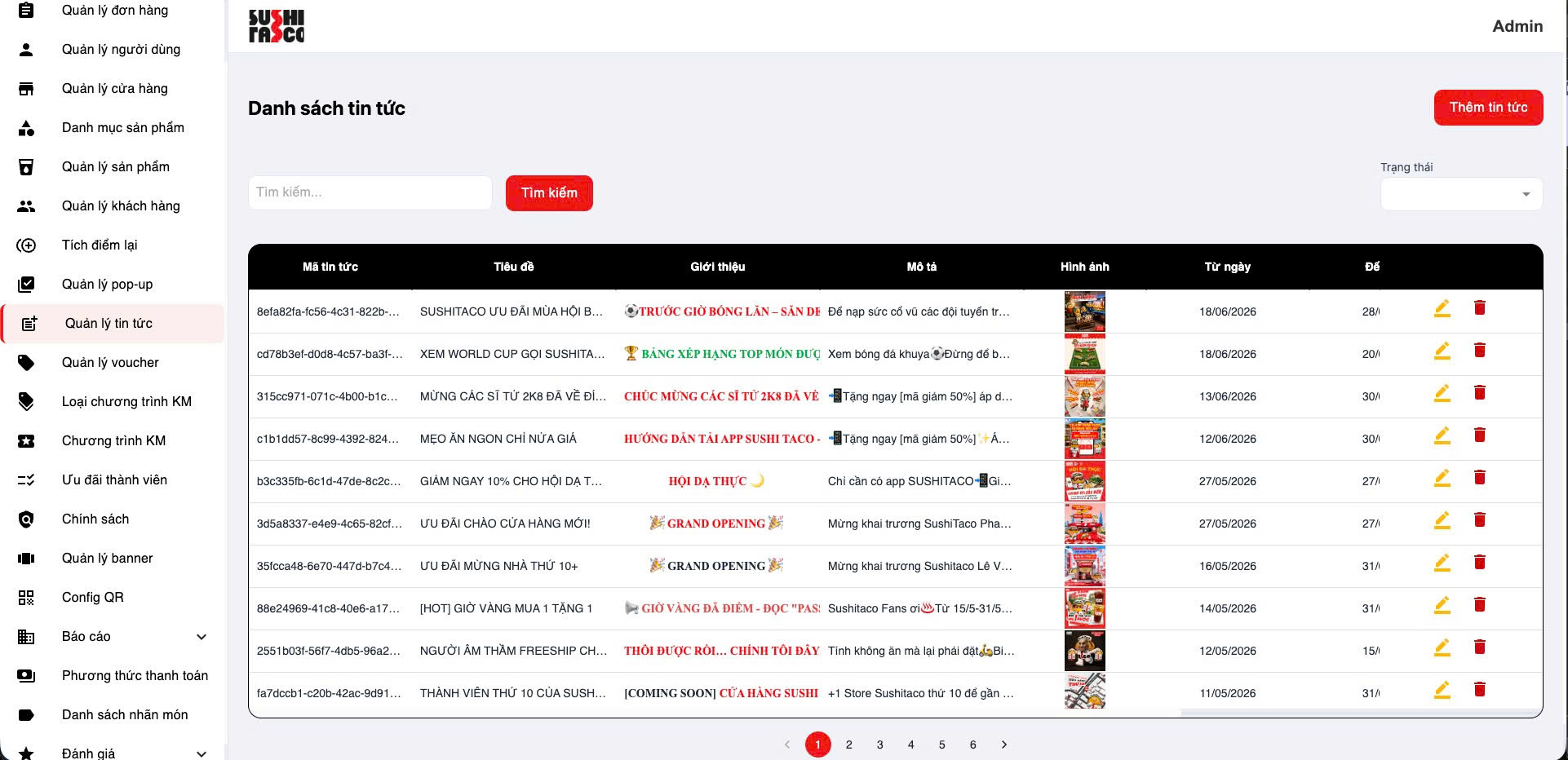Viewport: 1568px width, 760px height.
Task: Click the pop-up management icon
Action: tap(26, 284)
